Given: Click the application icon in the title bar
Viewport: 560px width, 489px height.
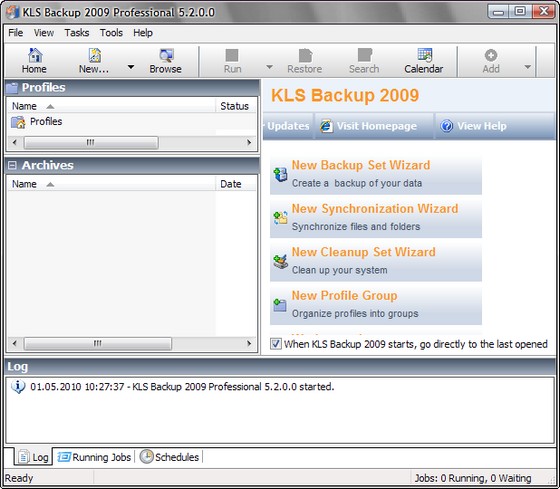Looking at the screenshot, I should 12,12.
